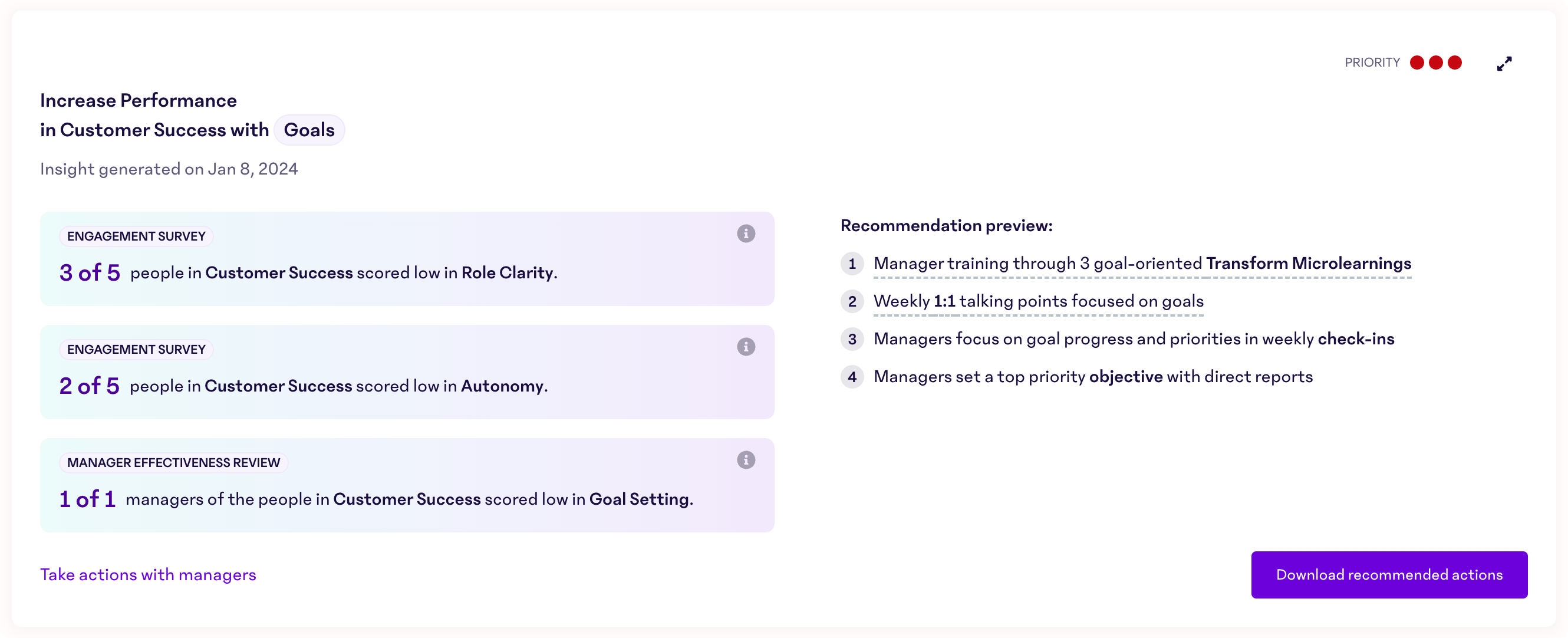Viewport: 1568px width, 638px height.
Task: Open info icon on Role Clarity card
Action: (746, 234)
